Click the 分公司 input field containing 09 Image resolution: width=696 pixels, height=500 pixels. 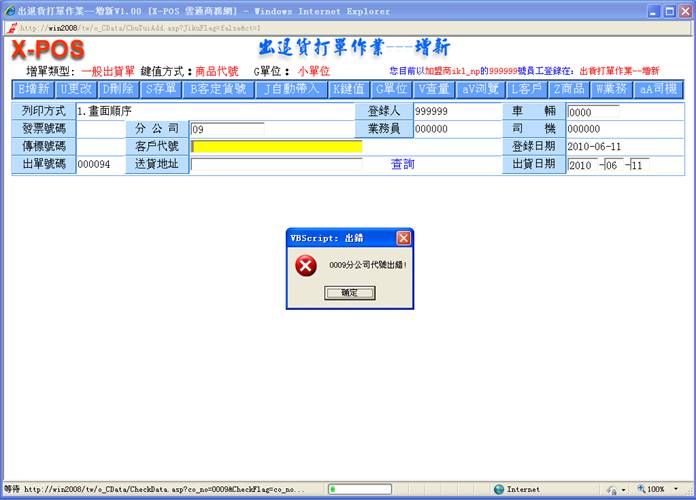[227, 129]
